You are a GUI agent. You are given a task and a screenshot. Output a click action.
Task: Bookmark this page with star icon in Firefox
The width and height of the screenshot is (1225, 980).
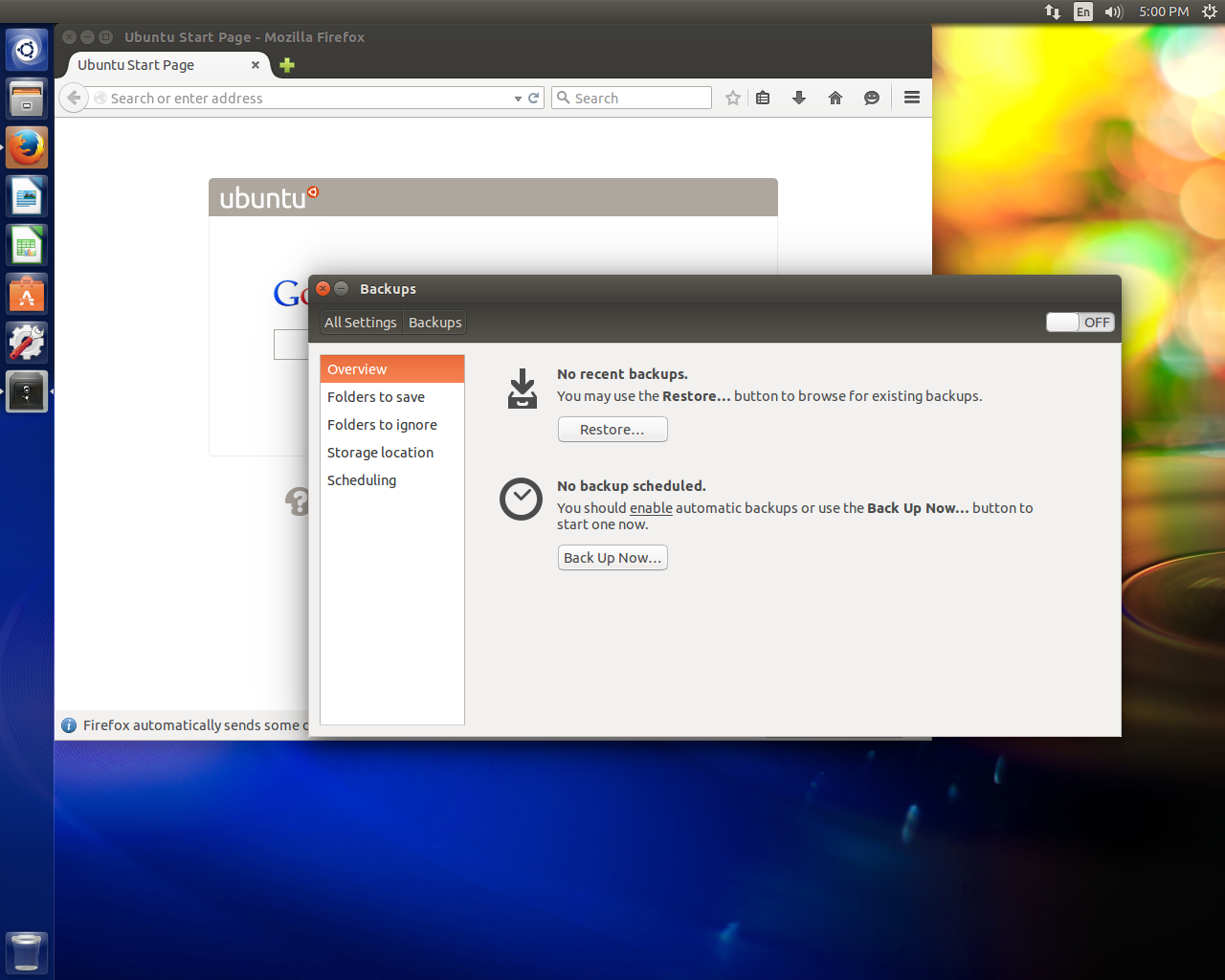pyautogui.click(x=733, y=98)
